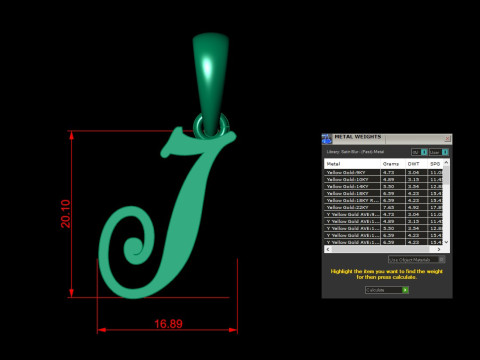Click the vertical scrollbar thumb in metal list
This screenshot has height=360, width=480.
click(447, 175)
